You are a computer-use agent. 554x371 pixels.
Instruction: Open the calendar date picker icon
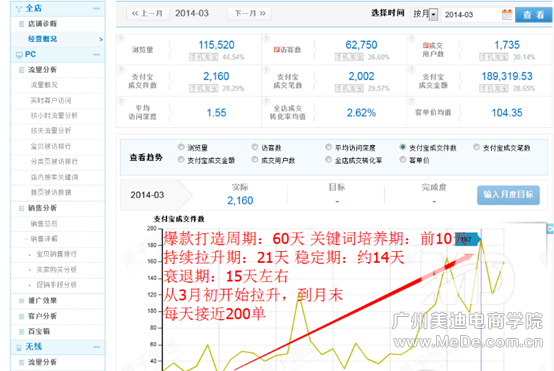pos(507,14)
